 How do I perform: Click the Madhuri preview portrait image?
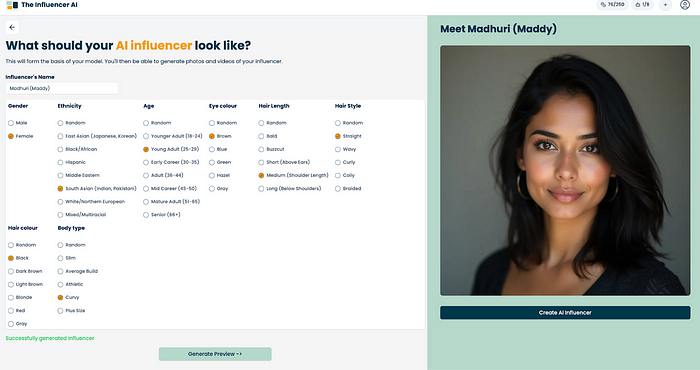pos(565,170)
